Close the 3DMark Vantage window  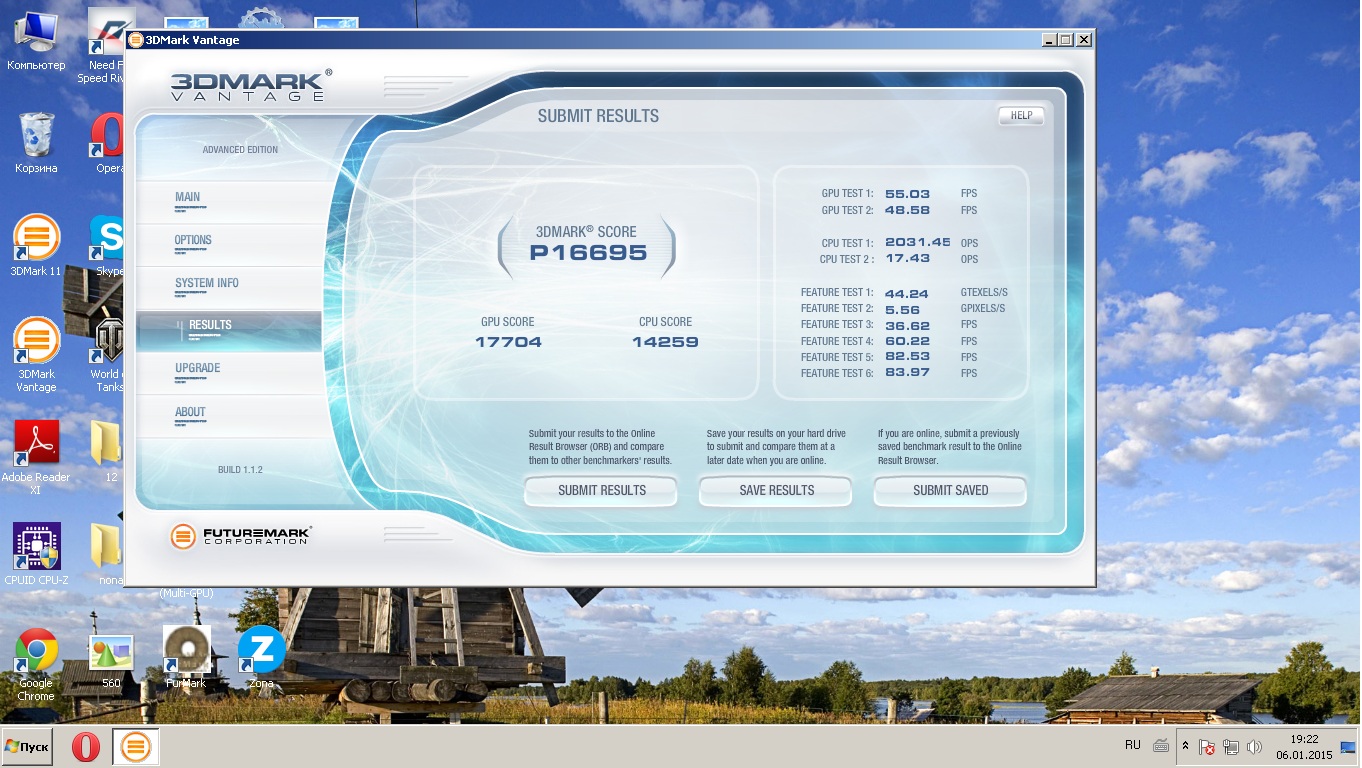[x=1083, y=40]
